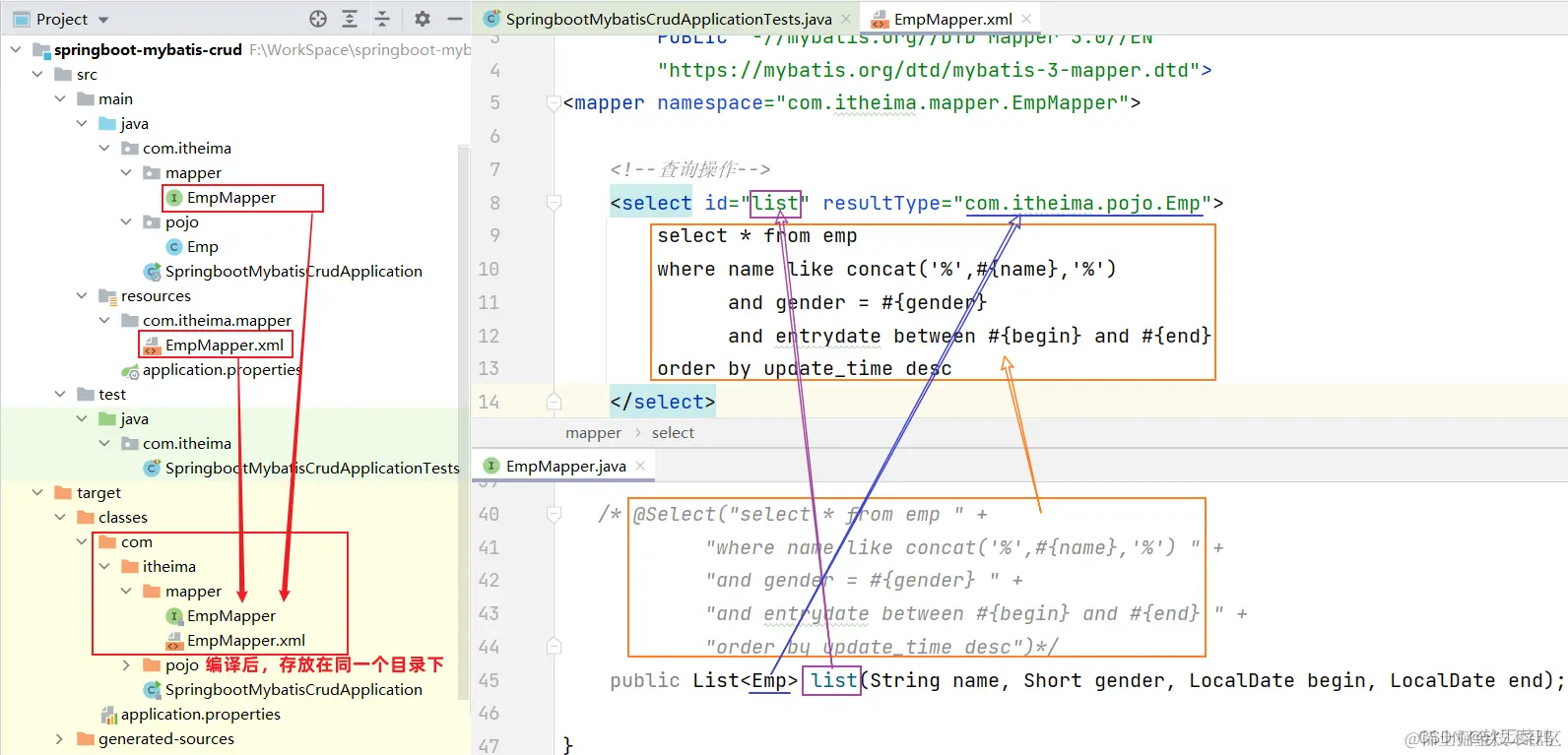Select EmpMapper.xml under resources
Viewport: 1568px width, 755px height.
click(225, 345)
